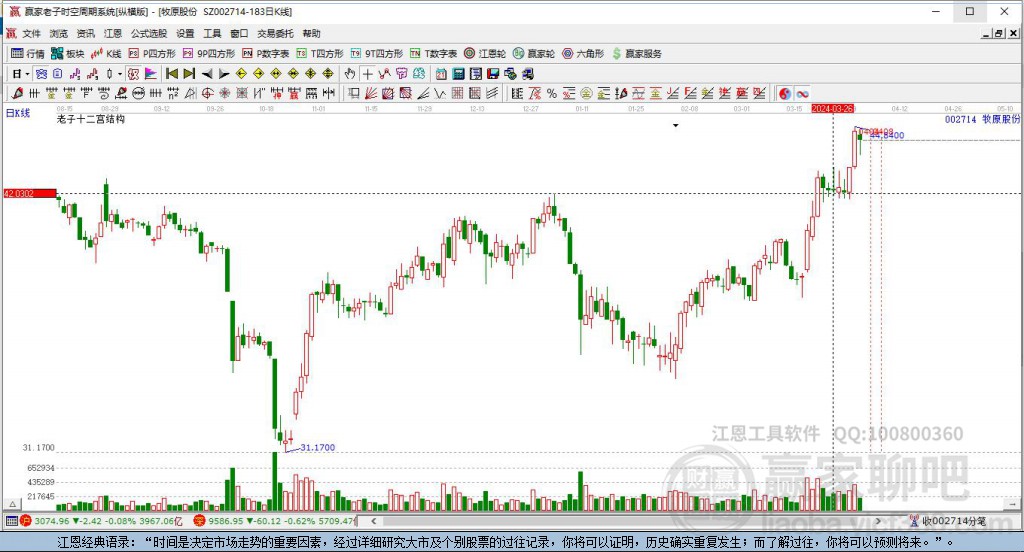Click the 31.1700 low price annotation
The height and width of the screenshot is (552, 1024).
(317, 447)
